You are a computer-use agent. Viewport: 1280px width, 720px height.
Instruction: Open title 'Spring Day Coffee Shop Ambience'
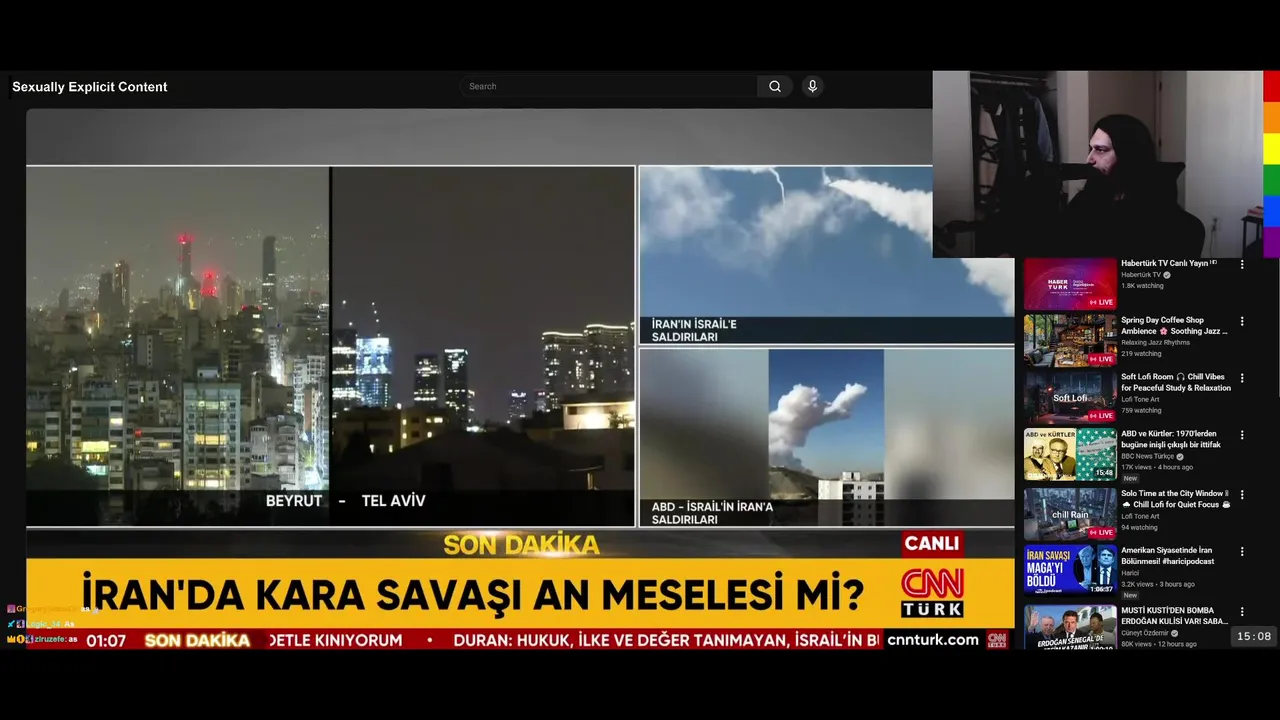tap(1174, 325)
